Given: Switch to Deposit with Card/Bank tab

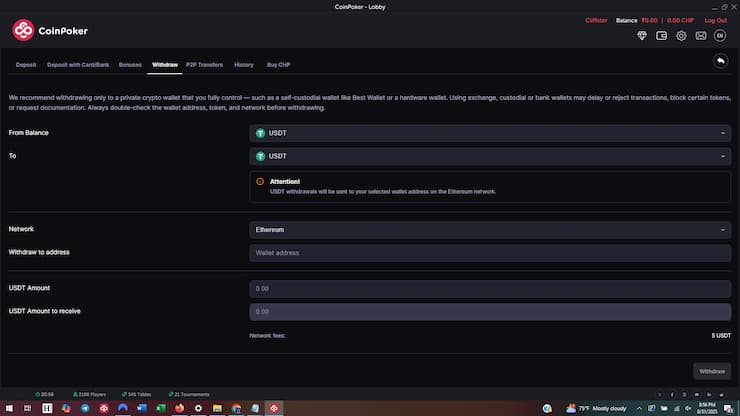Looking at the screenshot, I should pos(78,65).
